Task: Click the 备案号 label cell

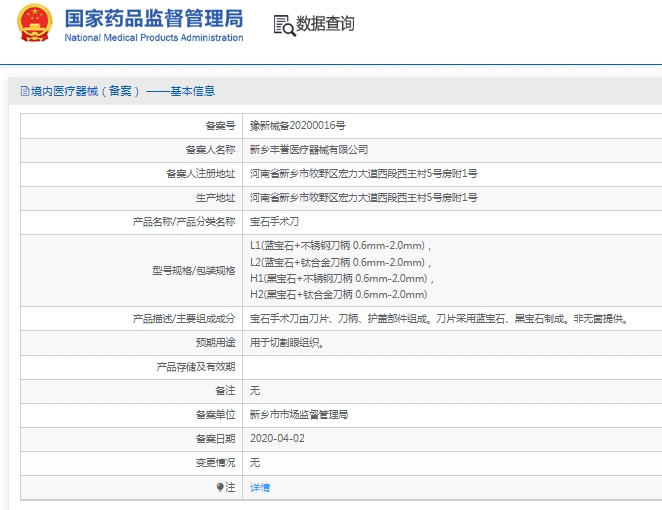Action: pyautogui.click(x=131, y=125)
